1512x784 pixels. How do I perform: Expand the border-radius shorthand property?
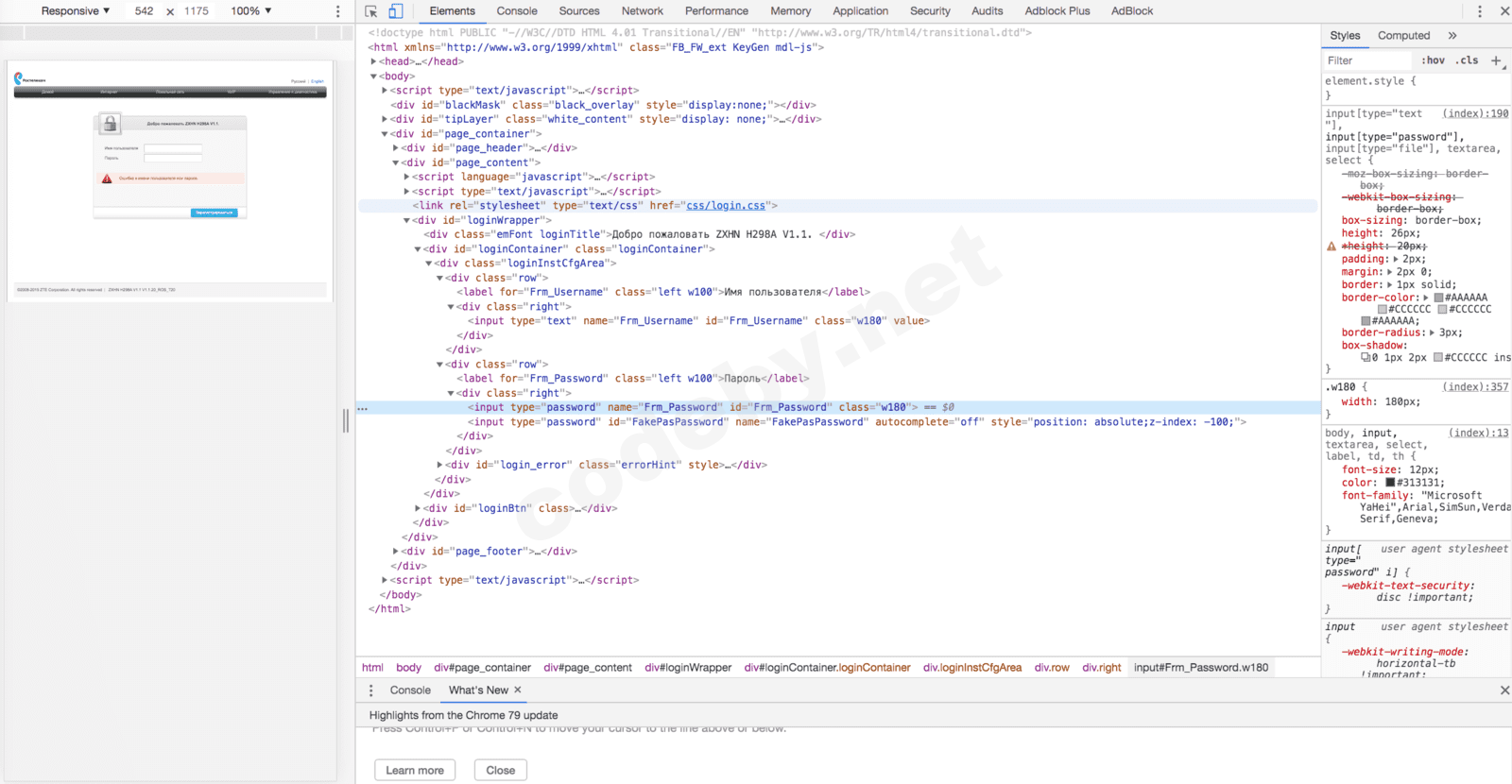(x=1432, y=332)
